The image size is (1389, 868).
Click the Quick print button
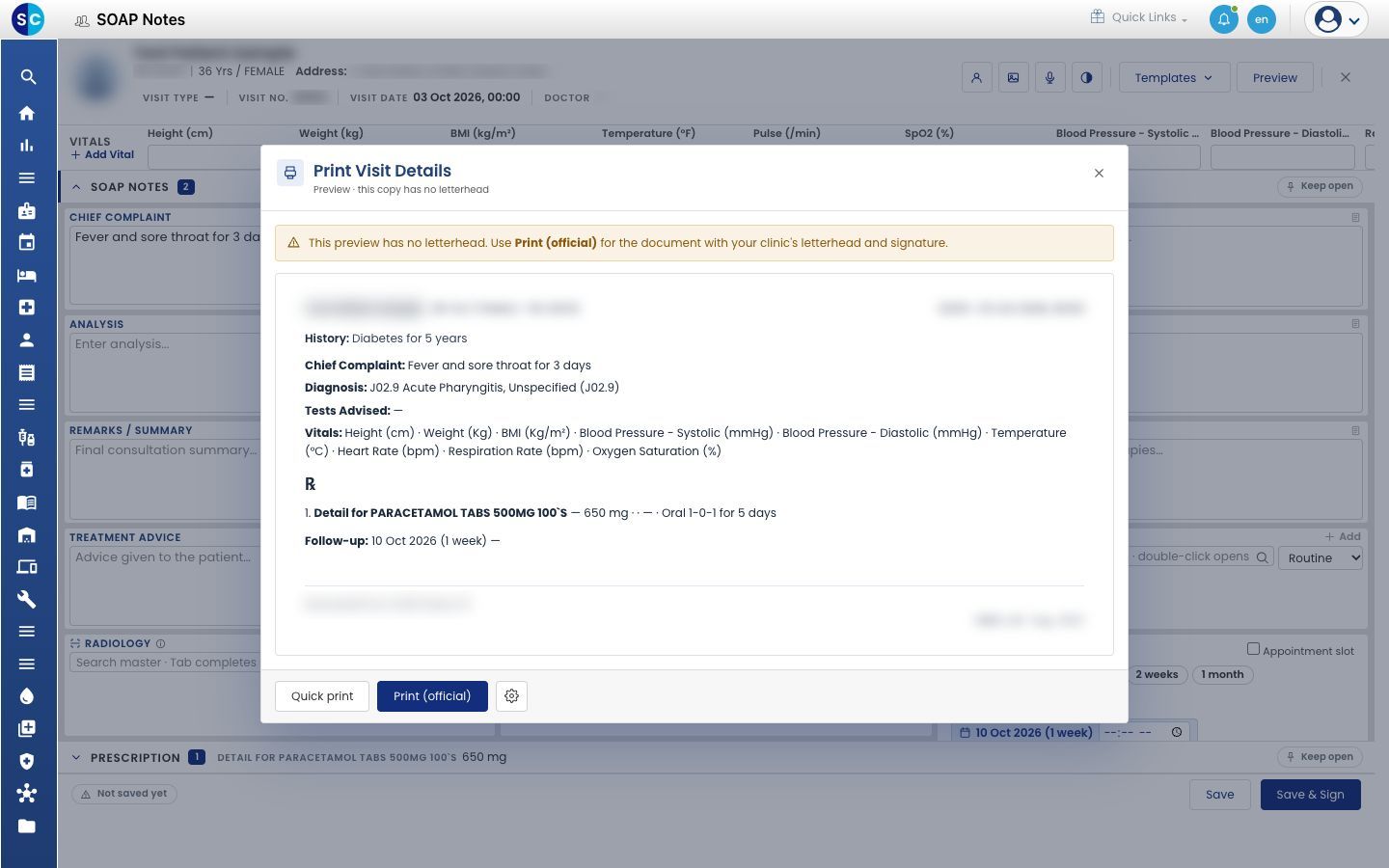[322, 696]
